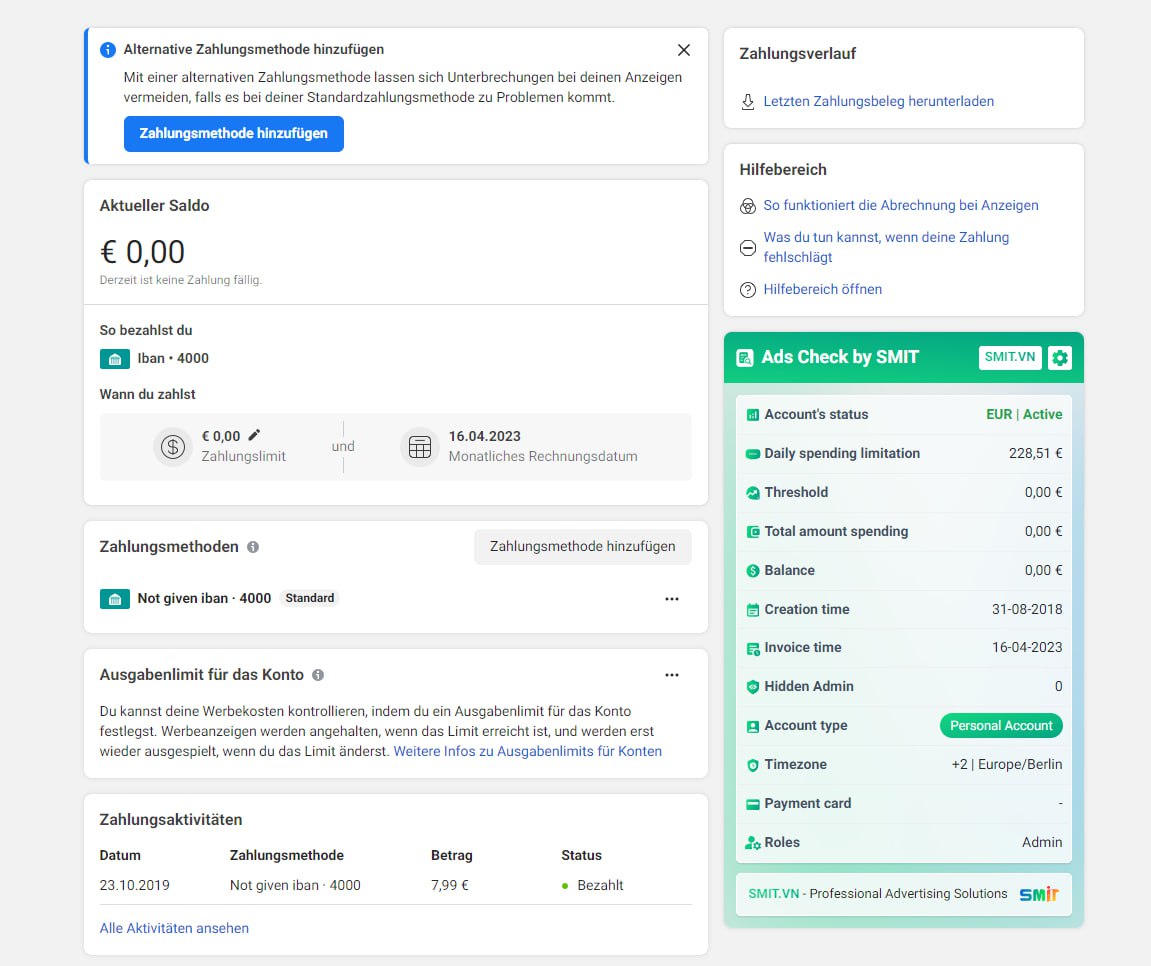Open the Ads Check settings gear
The image size is (1151, 966).
coord(1059,358)
